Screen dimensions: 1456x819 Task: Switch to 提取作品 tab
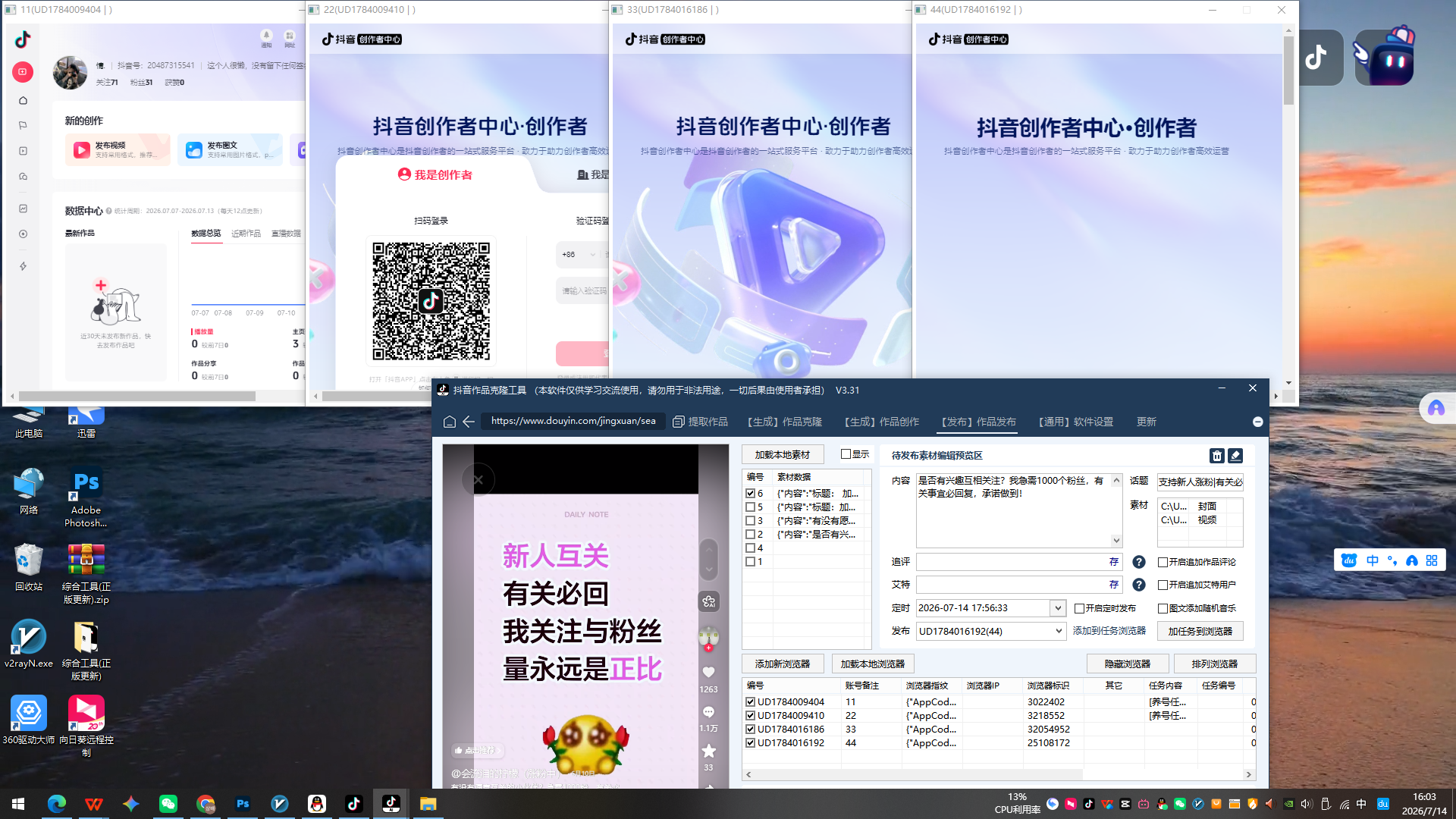[x=700, y=422]
